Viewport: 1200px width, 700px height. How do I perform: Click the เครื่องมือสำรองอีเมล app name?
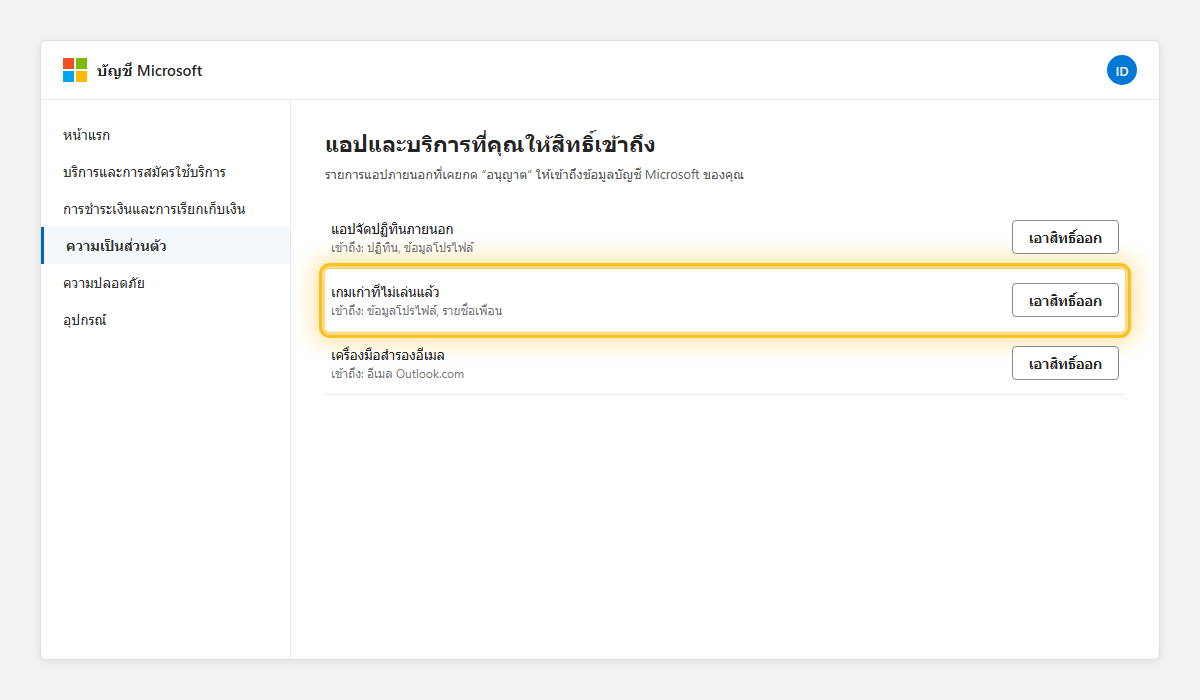coord(388,355)
